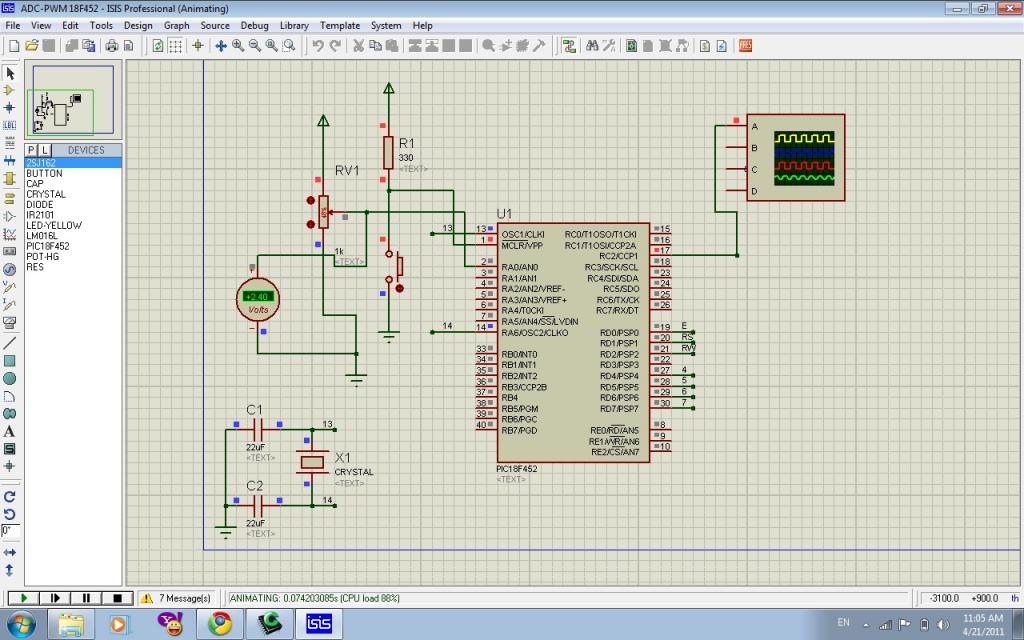
Task: Select PIC18F452 in the devices list
Action: pos(48,246)
